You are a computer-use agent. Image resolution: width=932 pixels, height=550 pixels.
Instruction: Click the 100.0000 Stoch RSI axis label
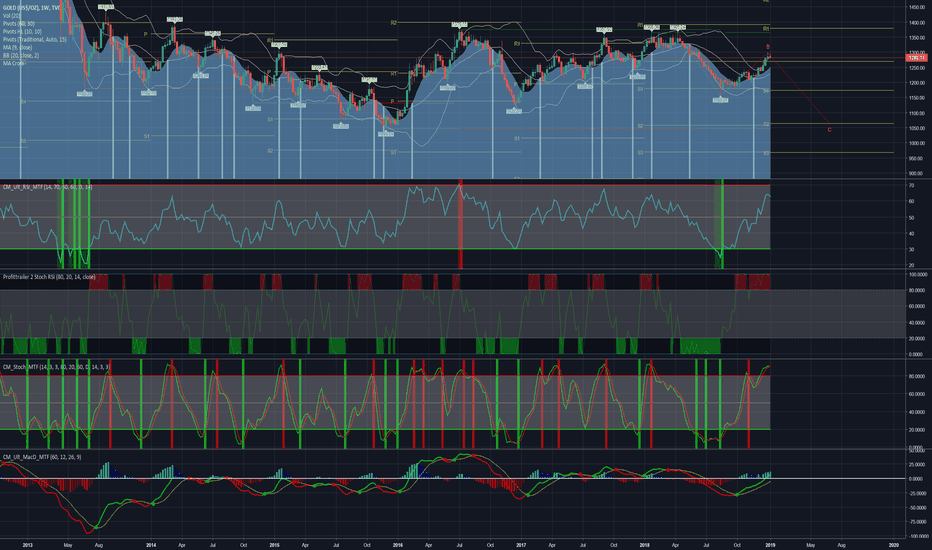(x=918, y=275)
